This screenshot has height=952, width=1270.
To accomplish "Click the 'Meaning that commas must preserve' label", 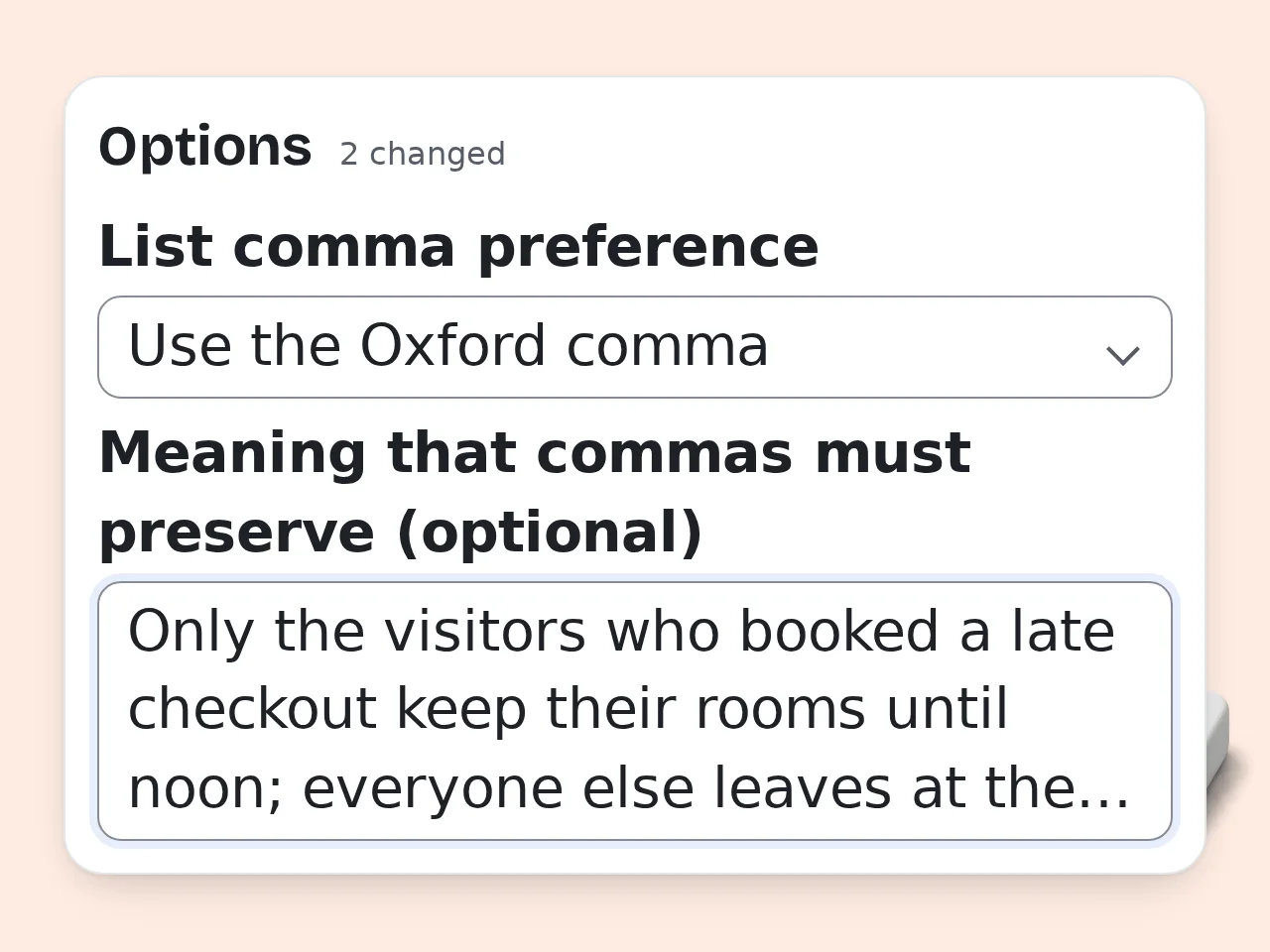I will click(x=534, y=493).
